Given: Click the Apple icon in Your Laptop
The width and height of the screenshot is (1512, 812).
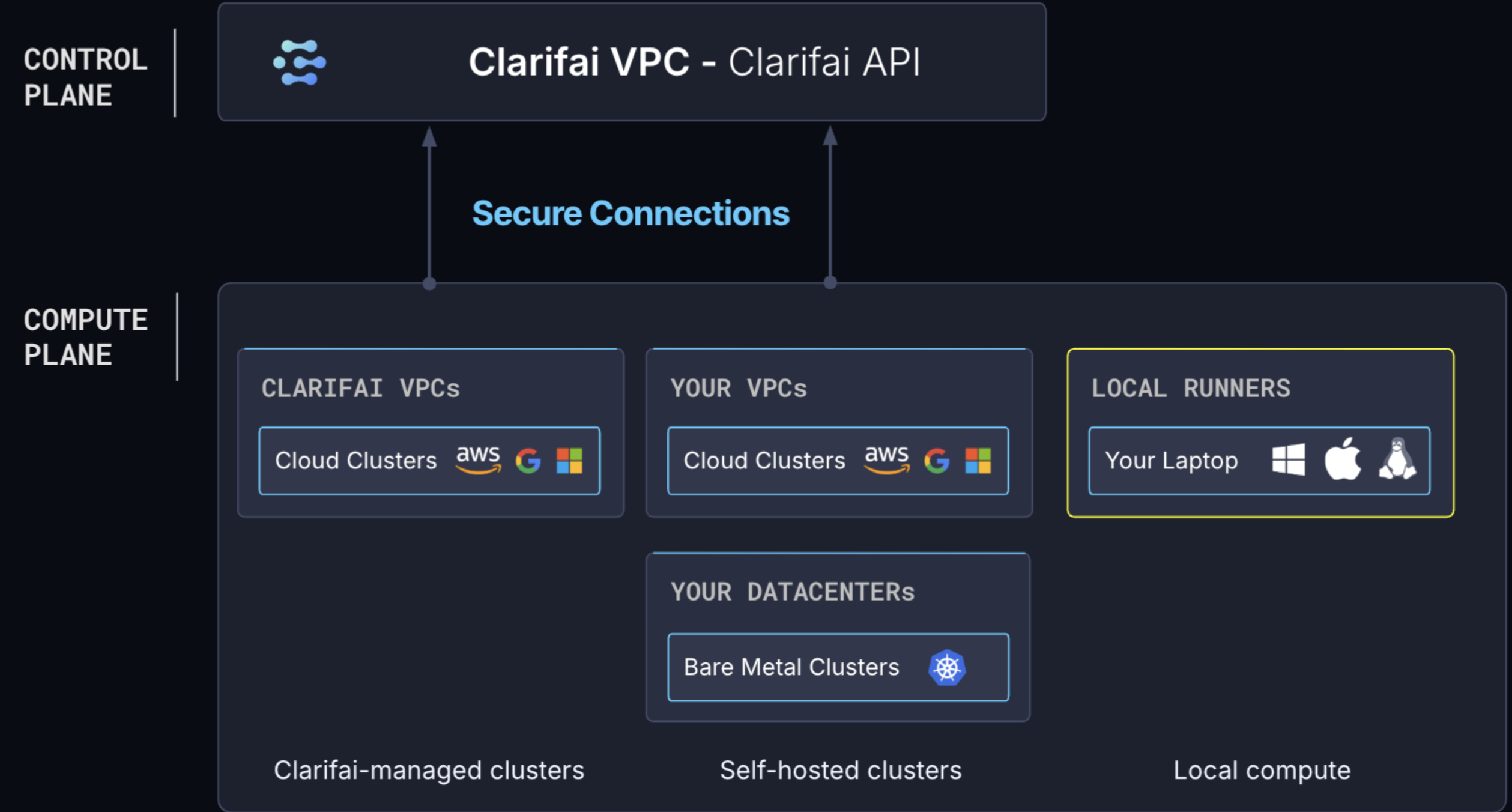Looking at the screenshot, I should pos(1343,459).
